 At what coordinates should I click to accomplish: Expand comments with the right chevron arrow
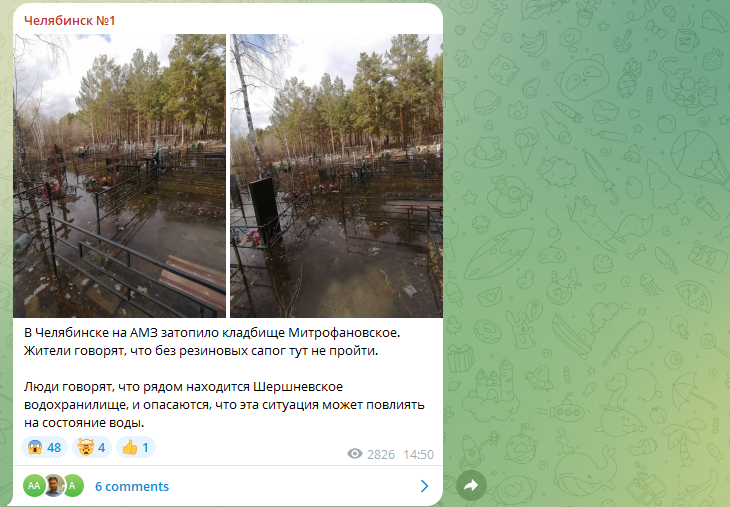click(425, 486)
